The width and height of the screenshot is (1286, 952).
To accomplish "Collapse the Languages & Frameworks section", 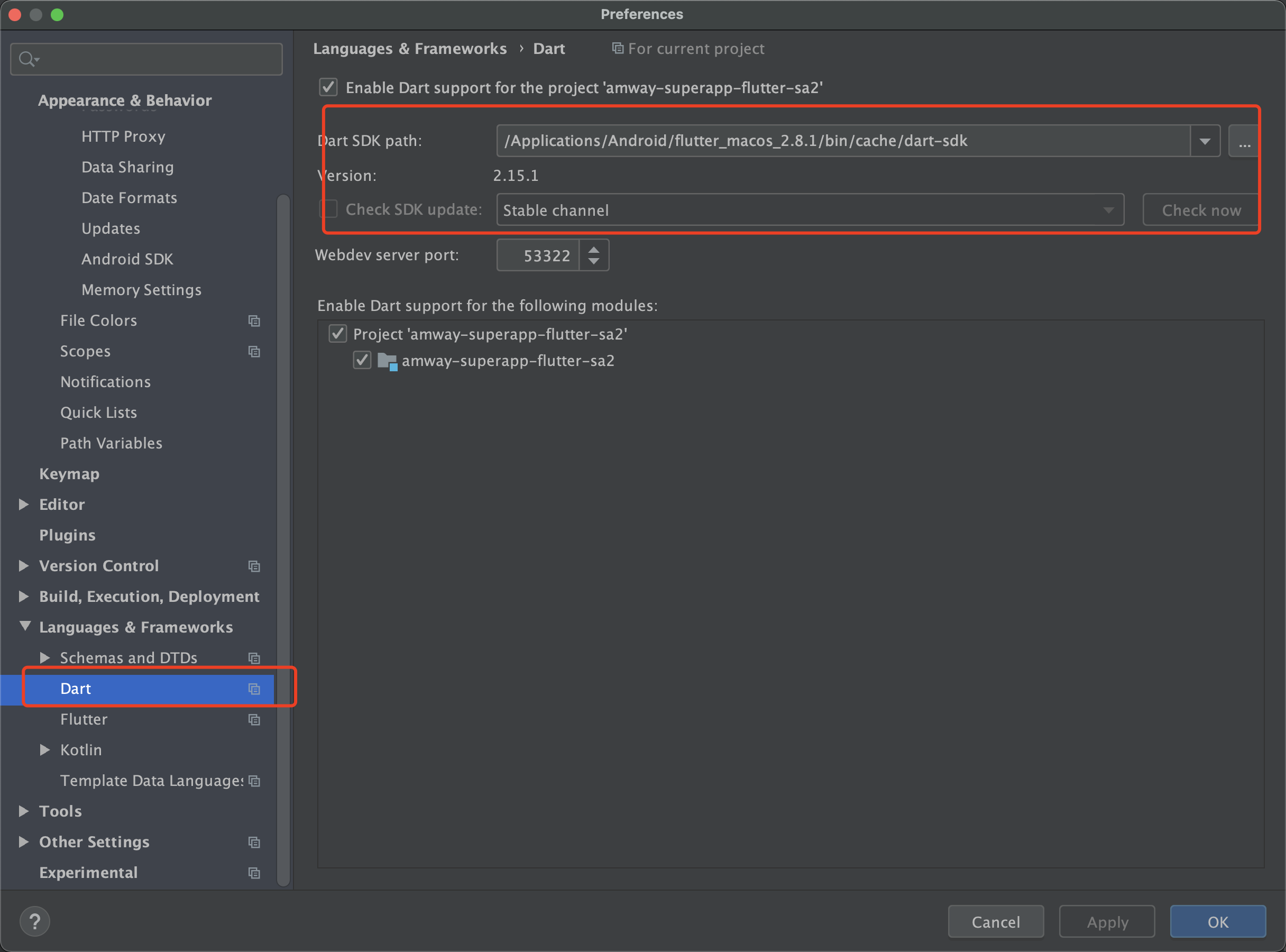I will 25,626.
